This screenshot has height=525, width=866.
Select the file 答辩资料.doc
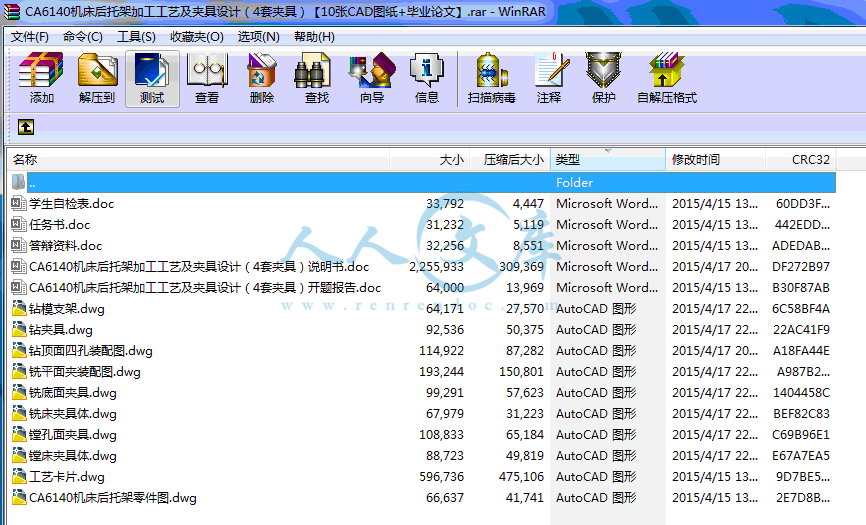(65, 246)
